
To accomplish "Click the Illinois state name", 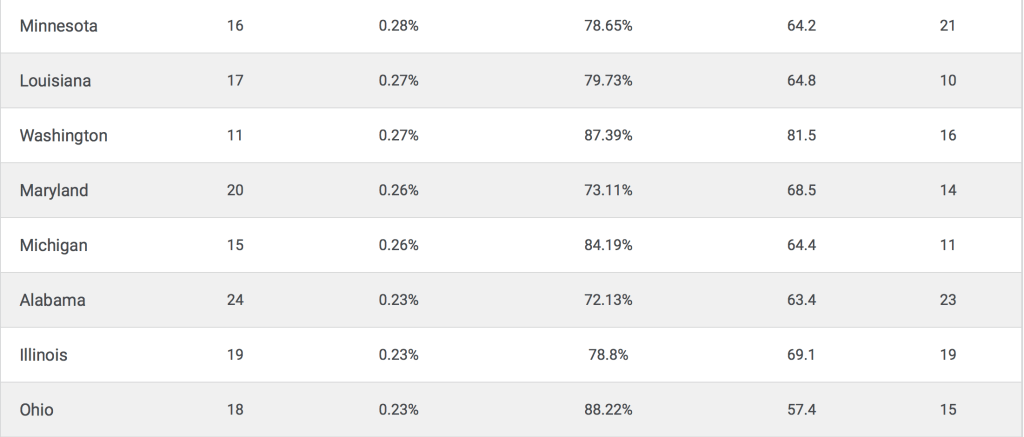I will (x=44, y=354).
